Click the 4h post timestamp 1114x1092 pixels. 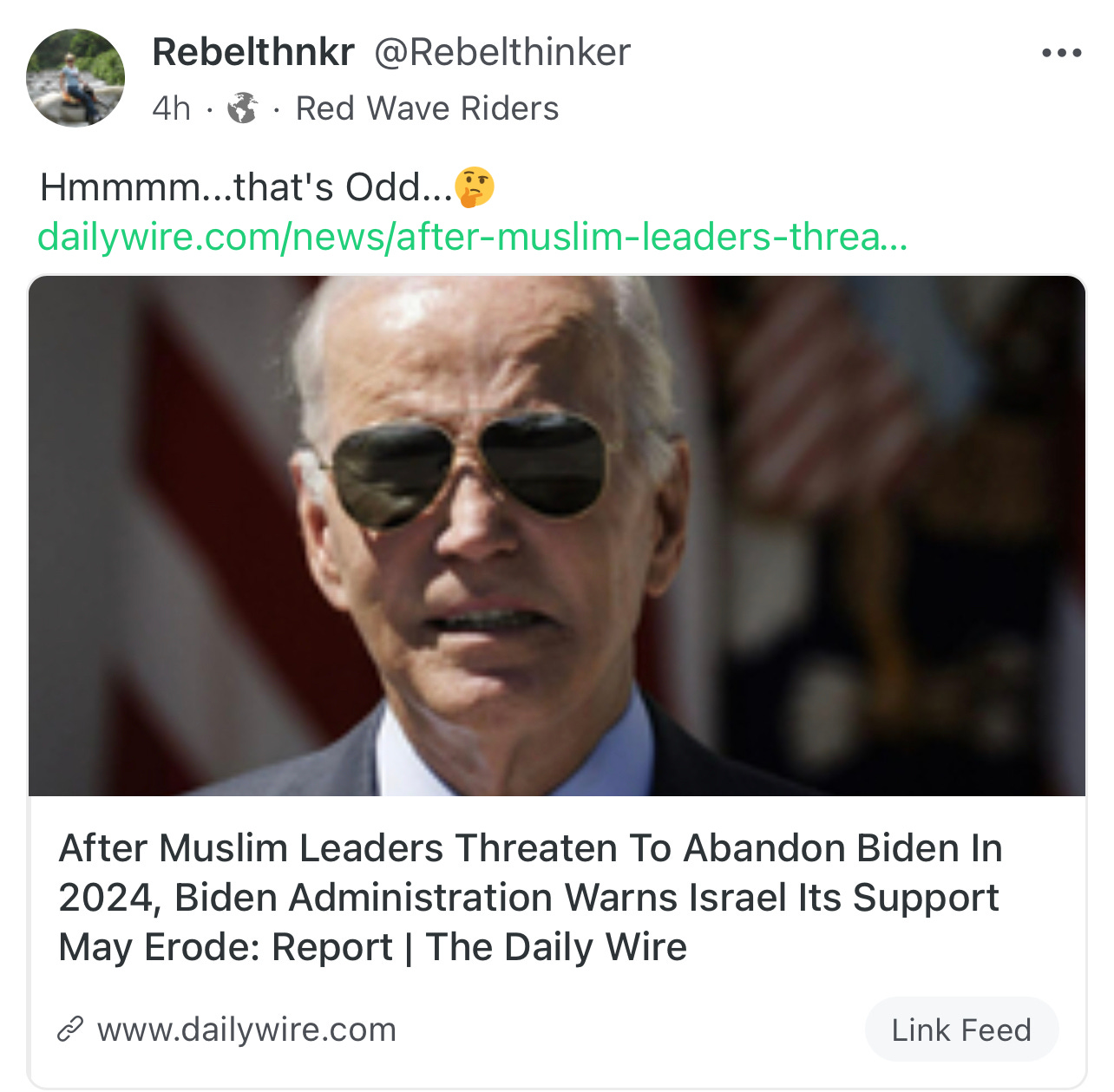[x=171, y=108]
